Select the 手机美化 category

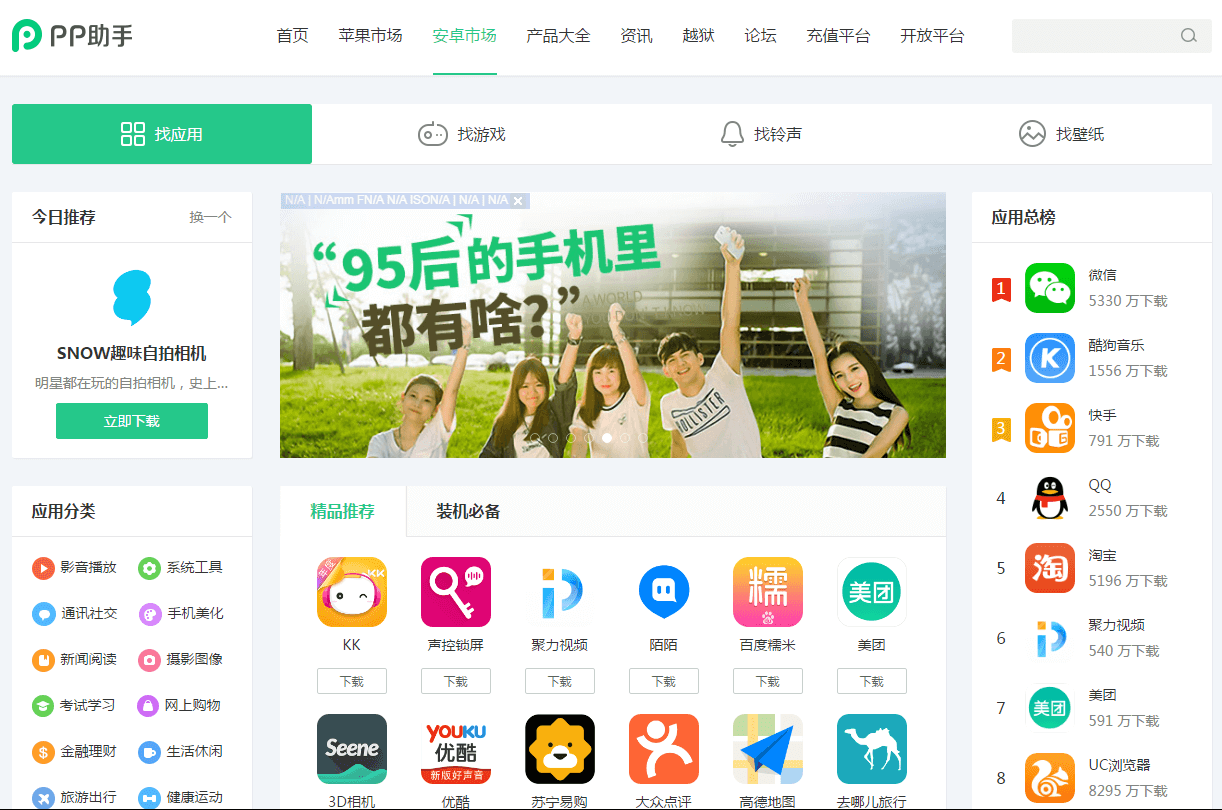click(180, 614)
